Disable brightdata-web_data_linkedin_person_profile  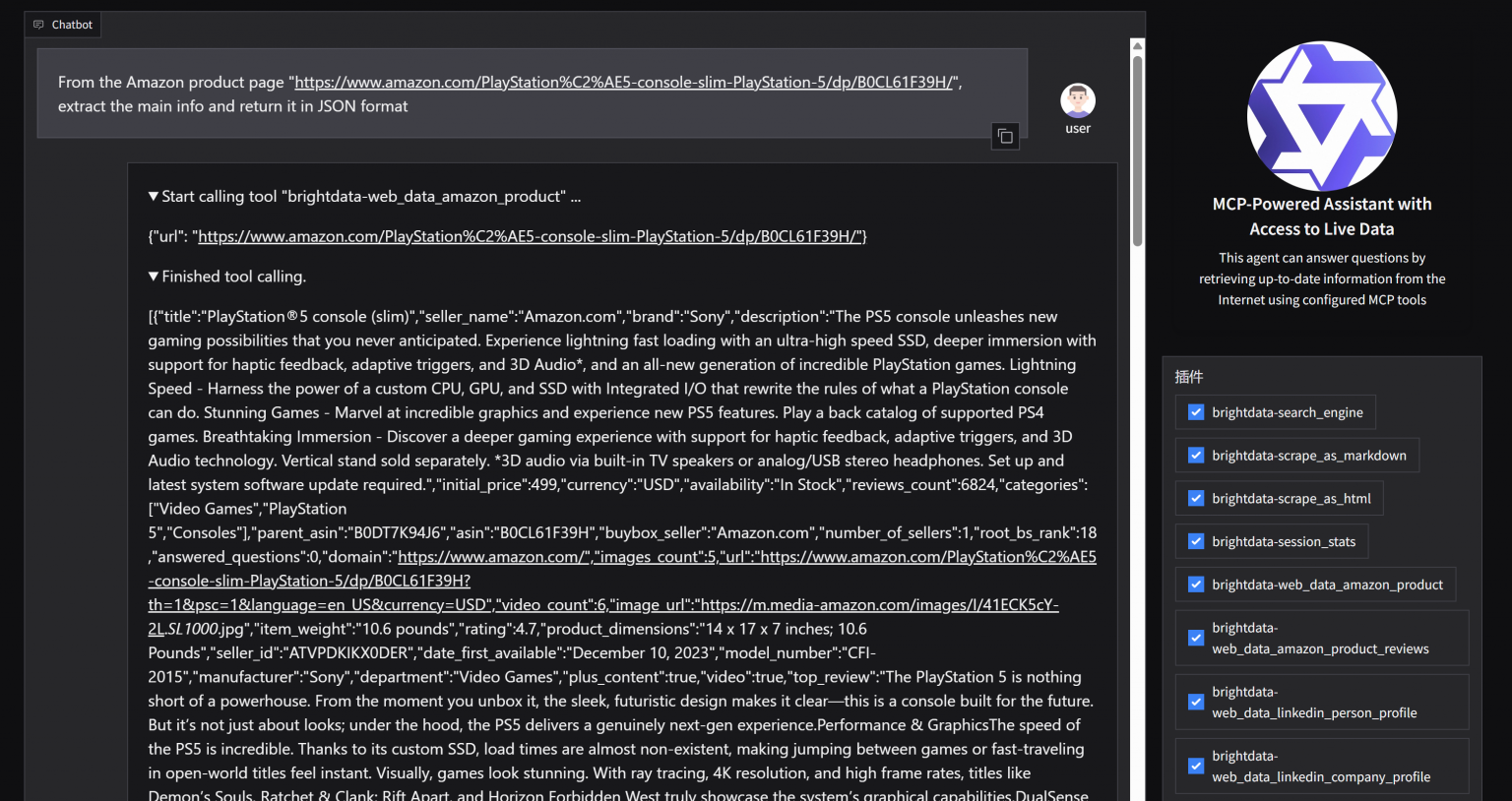pos(1196,702)
